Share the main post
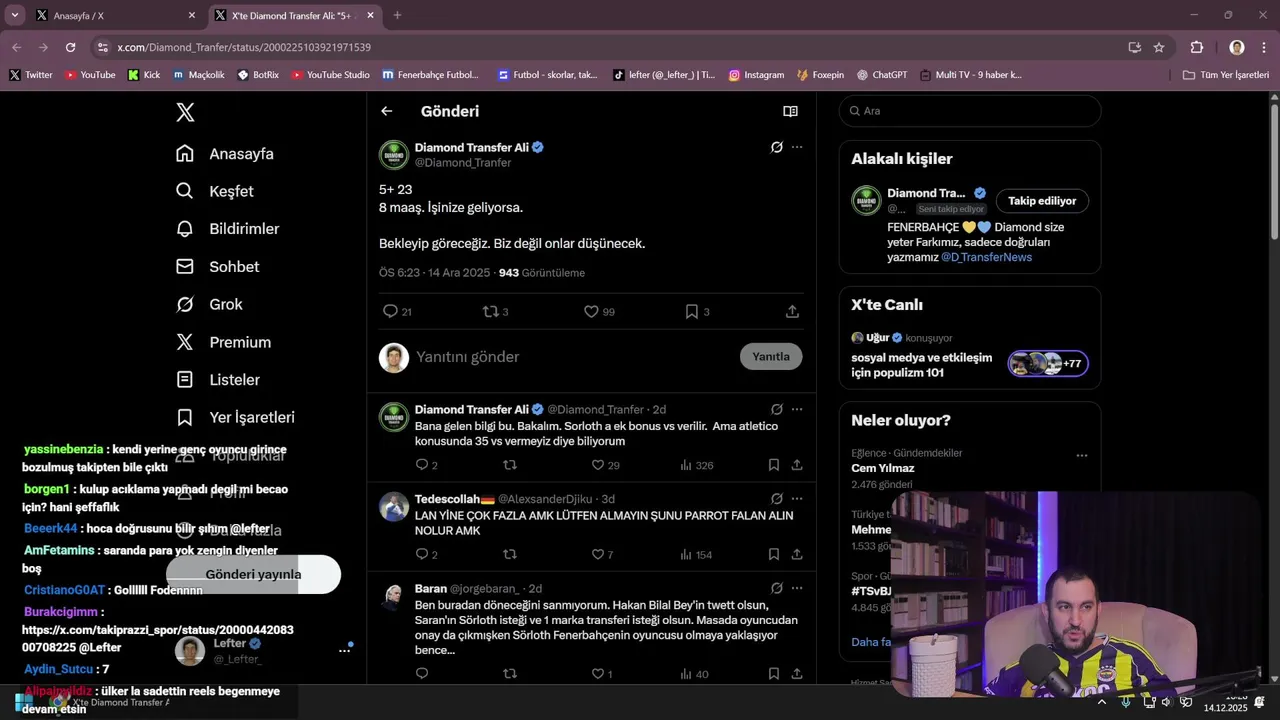Image resolution: width=1280 pixels, height=720 pixels. point(792,312)
